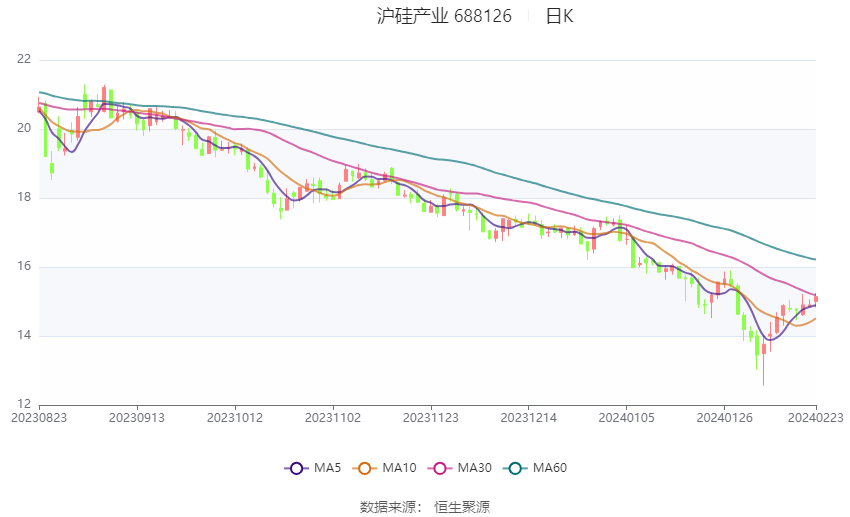Click the MA10 orange circle legend marker
The image size is (850, 517).
point(365,467)
